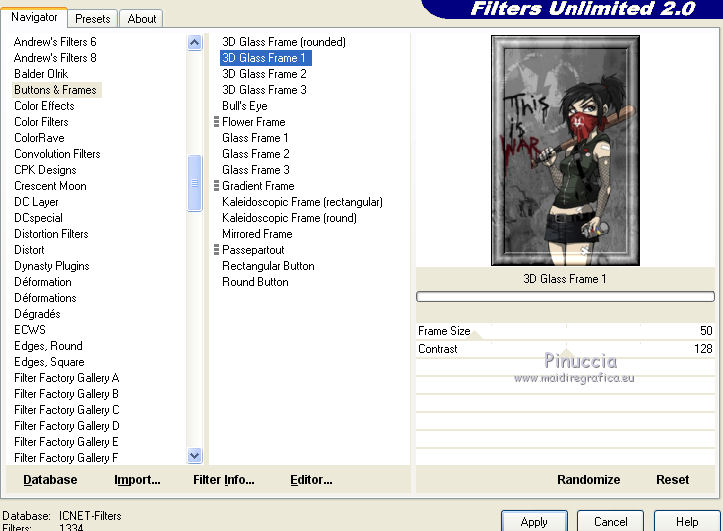Choose 3D Glass Frame 1 filter
The image size is (723, 531).
point(265,58)
